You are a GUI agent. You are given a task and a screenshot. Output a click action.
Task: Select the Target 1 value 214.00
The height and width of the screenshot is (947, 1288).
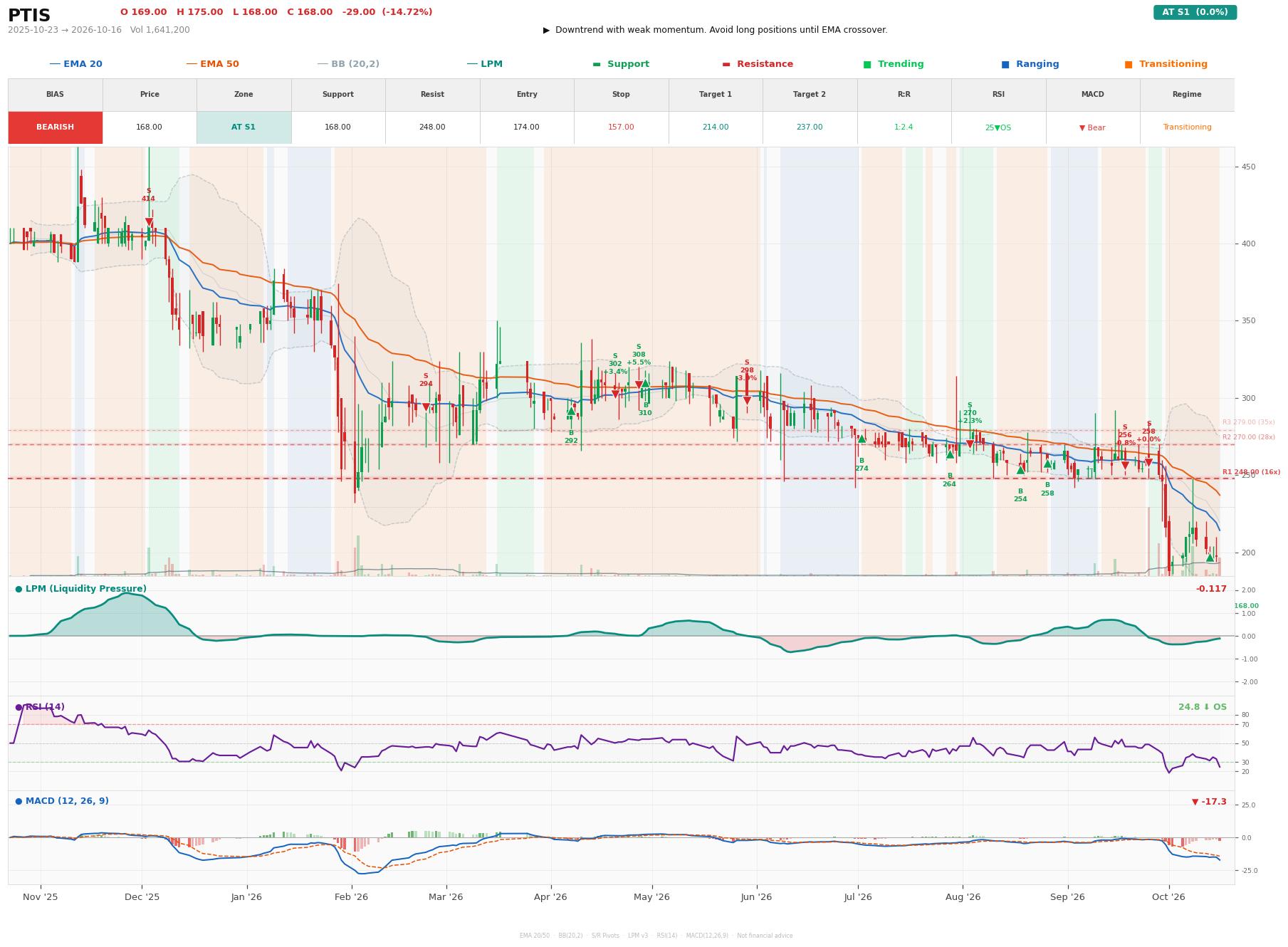716,127
